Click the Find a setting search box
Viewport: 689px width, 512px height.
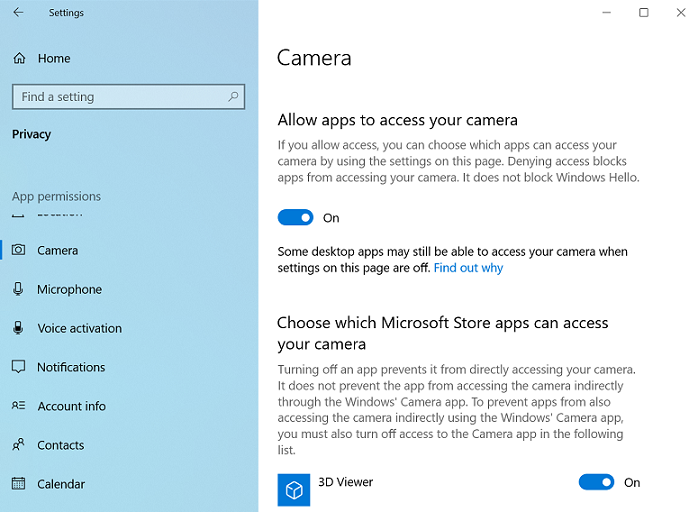[120, 97]
